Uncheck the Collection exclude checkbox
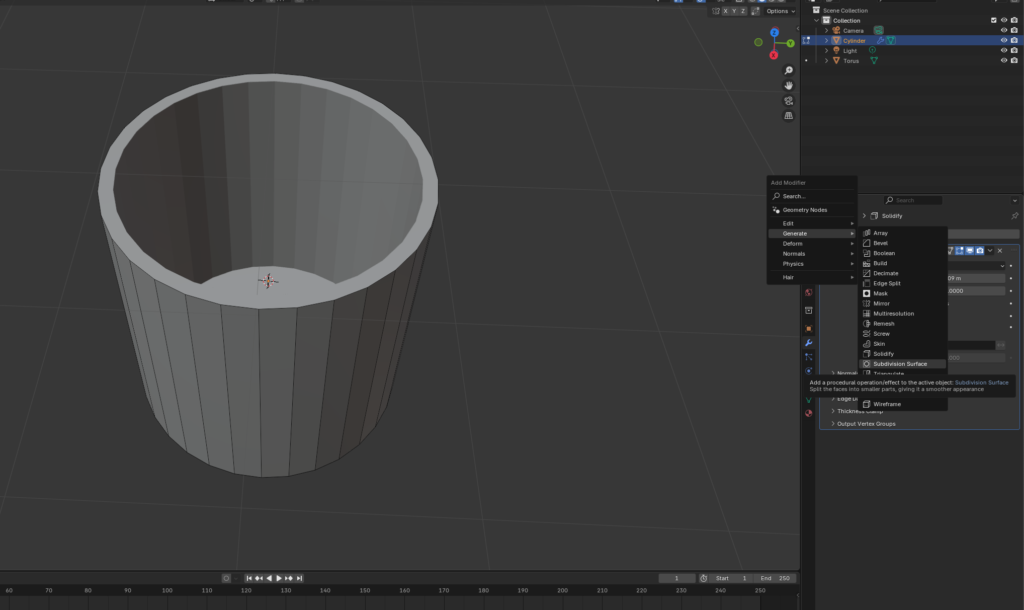The height and width of the screenshot is (610, 1024). (x=993, y=20)
